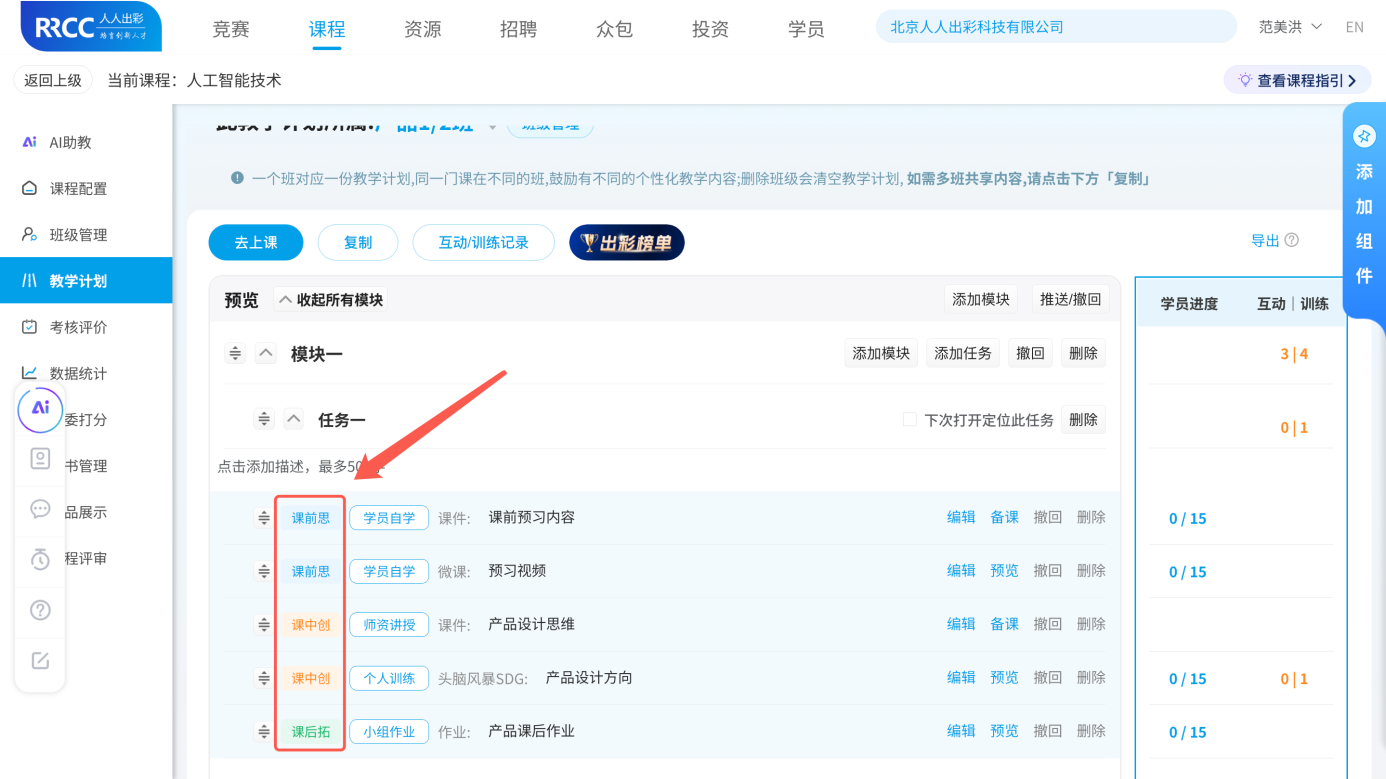The image size is (1386, 779).
Task: Click drag handle of 产品设计思维 row
Action: click(x=264, y=624)
